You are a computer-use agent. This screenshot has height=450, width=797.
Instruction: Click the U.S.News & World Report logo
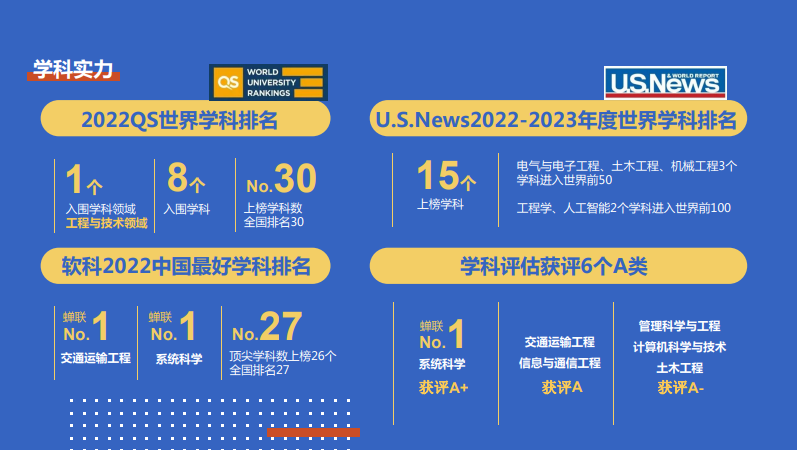click(665, 83)
